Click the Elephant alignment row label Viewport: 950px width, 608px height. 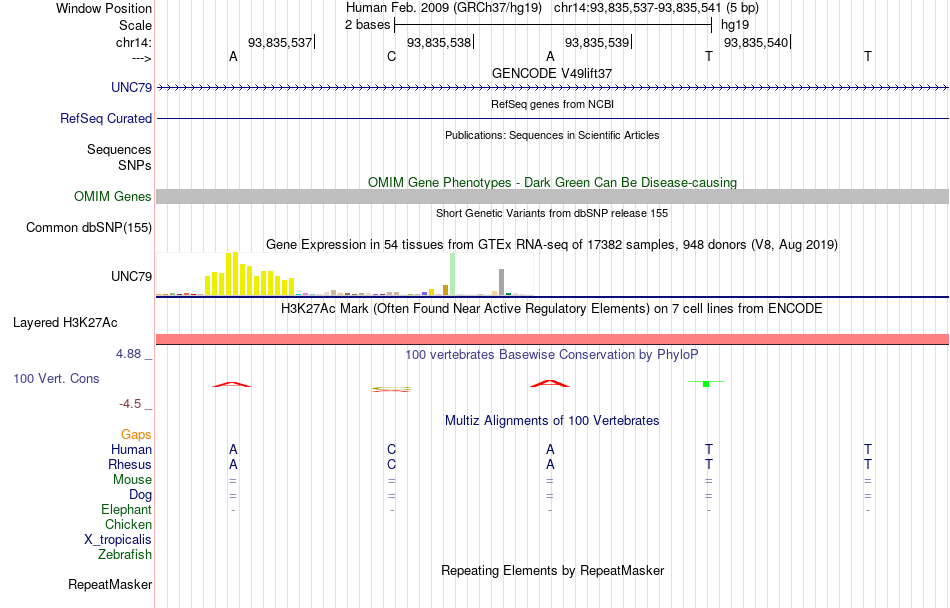(126, 509)
